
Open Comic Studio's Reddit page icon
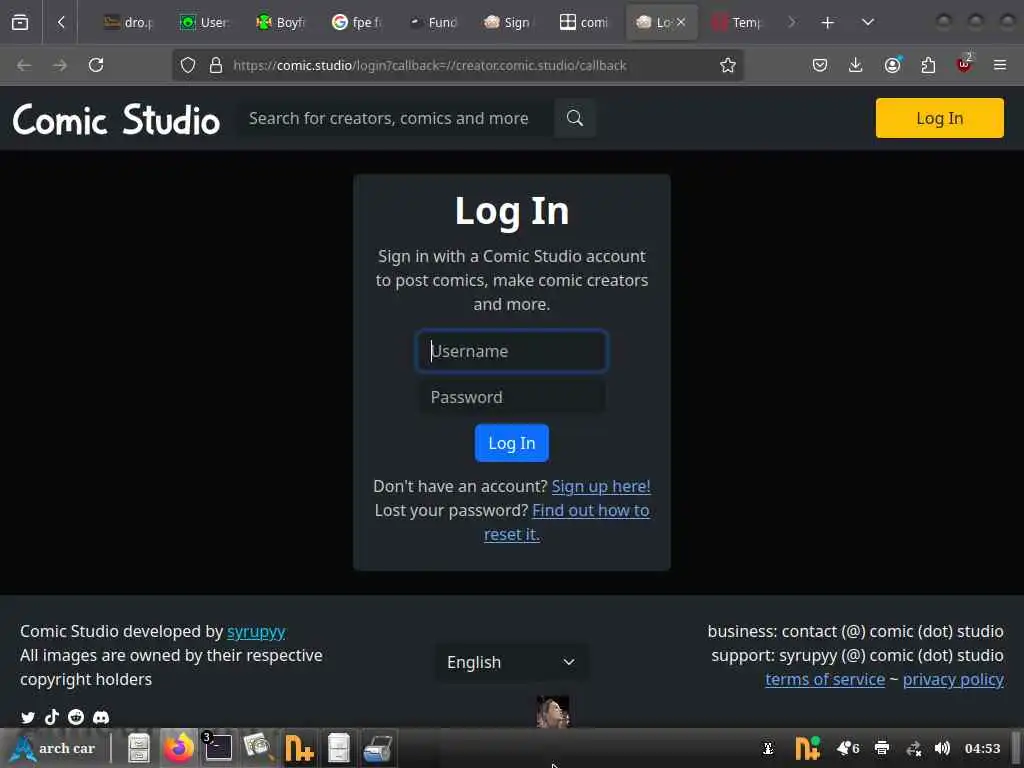[76, 717]
